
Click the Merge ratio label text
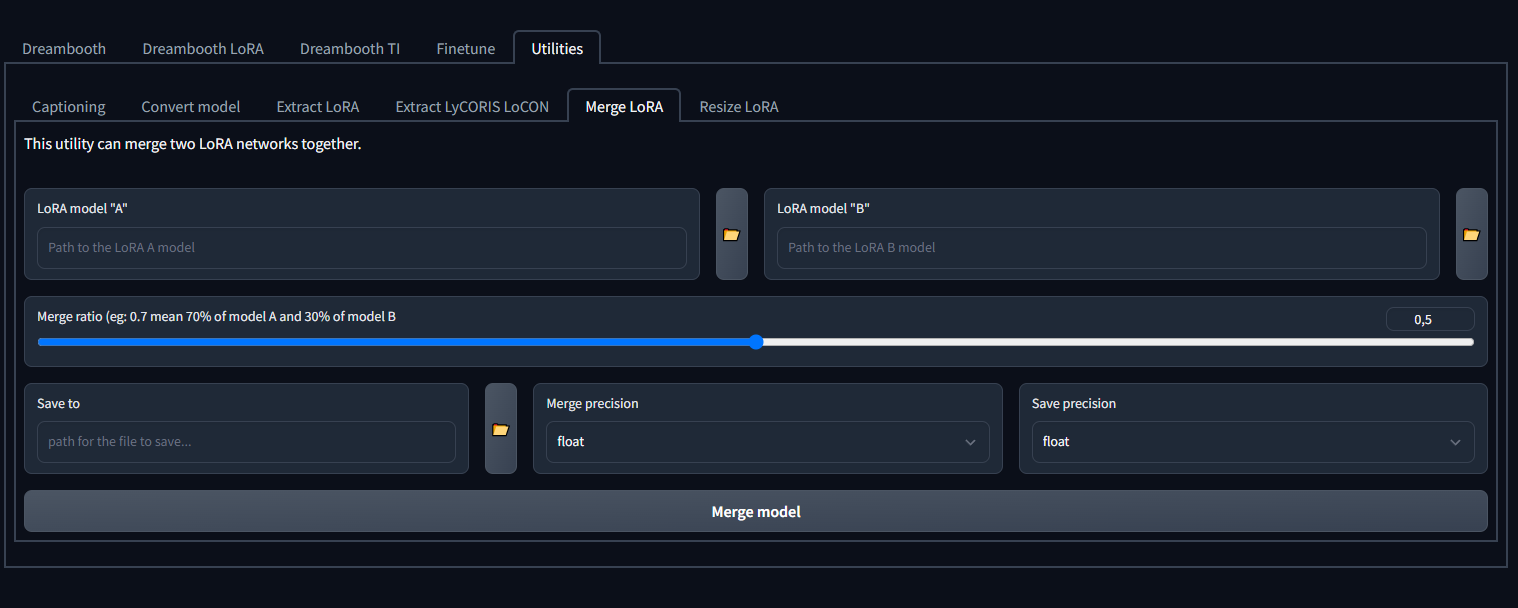coord(216,316)
